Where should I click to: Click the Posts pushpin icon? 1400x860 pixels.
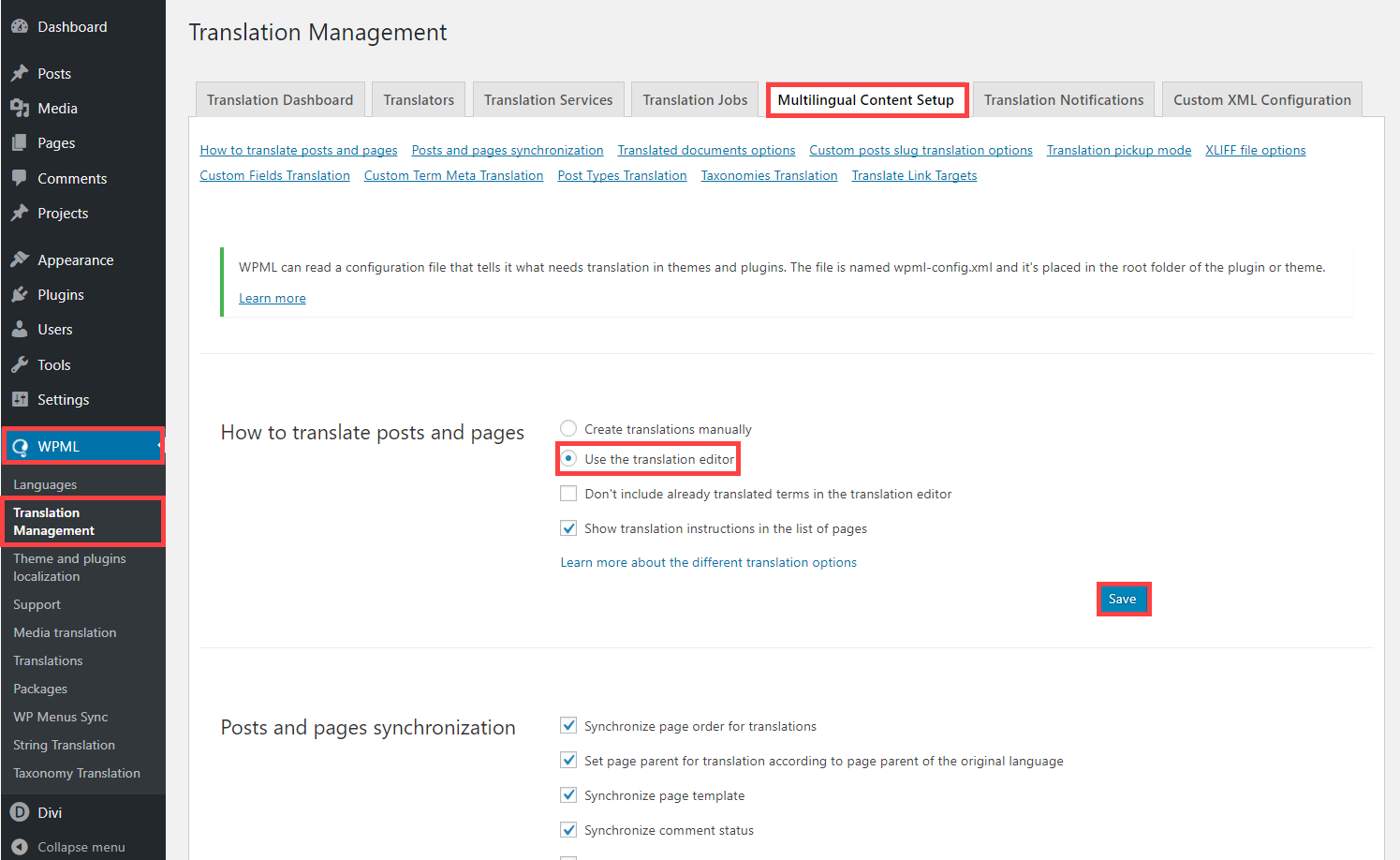tap(20, 73)
